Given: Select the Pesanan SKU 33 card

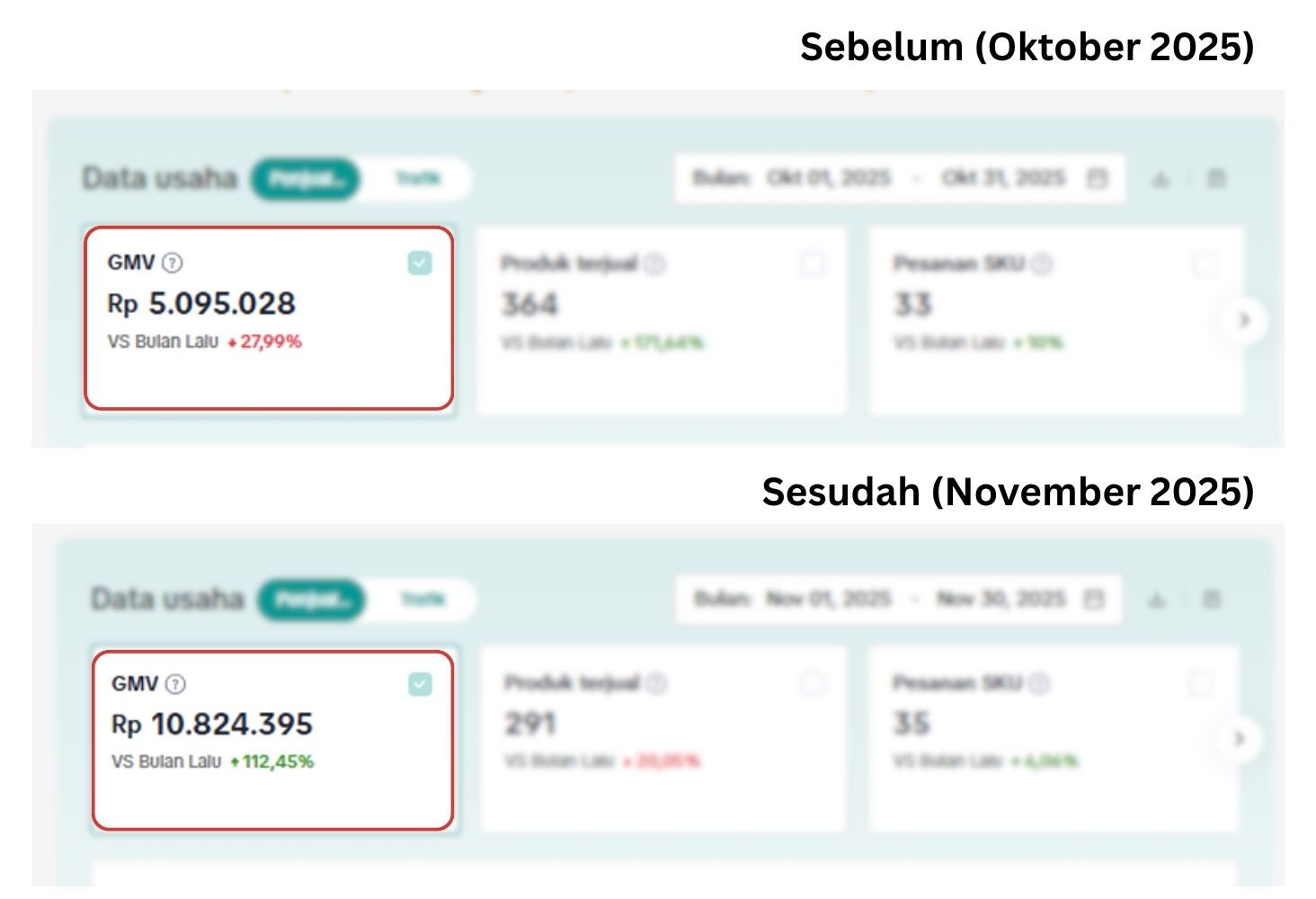Looking at the screenshot, I should (1056, 321).
